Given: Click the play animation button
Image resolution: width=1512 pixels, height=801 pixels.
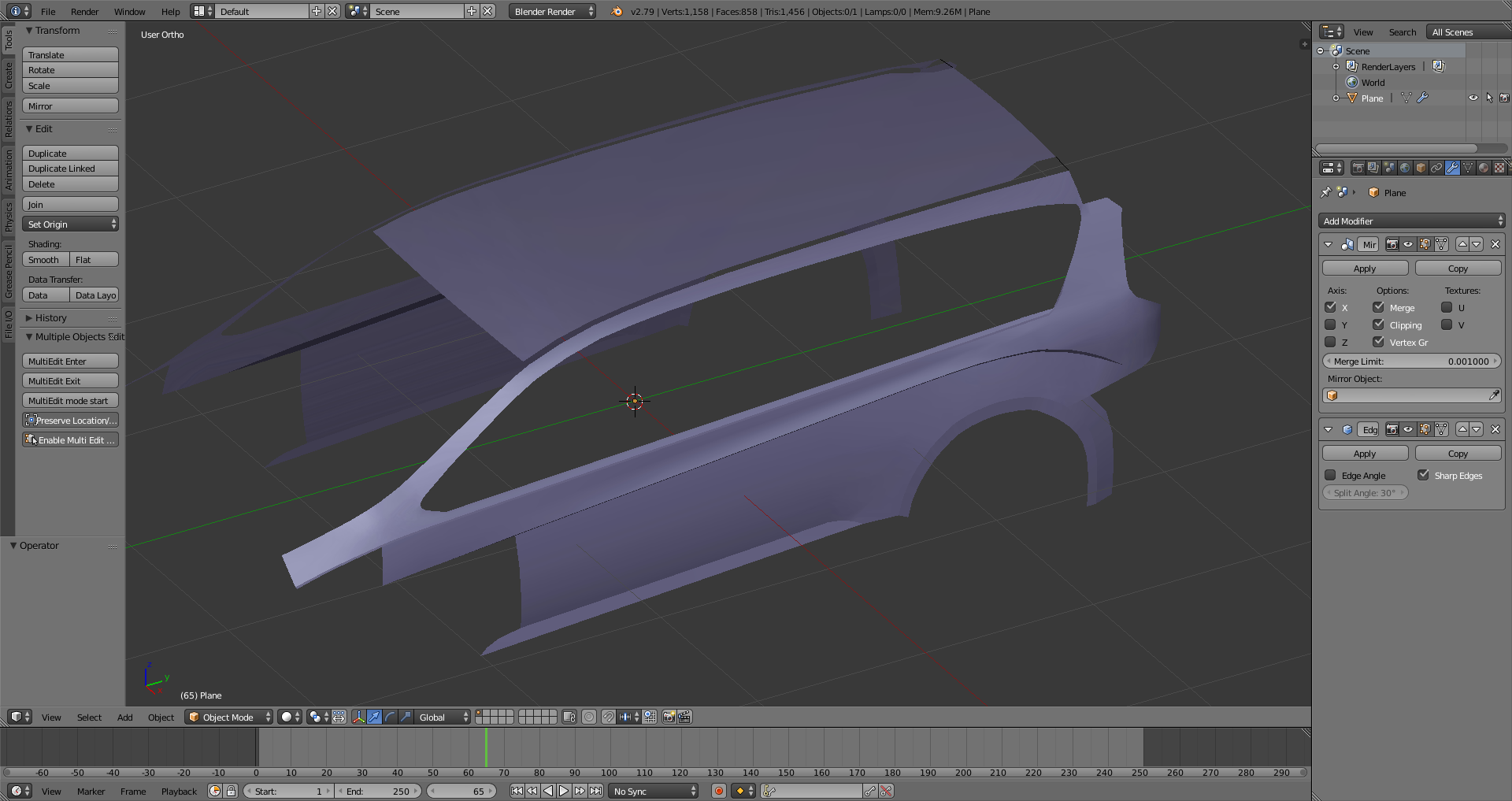Looking at the screenshot, I should point(564,791).
